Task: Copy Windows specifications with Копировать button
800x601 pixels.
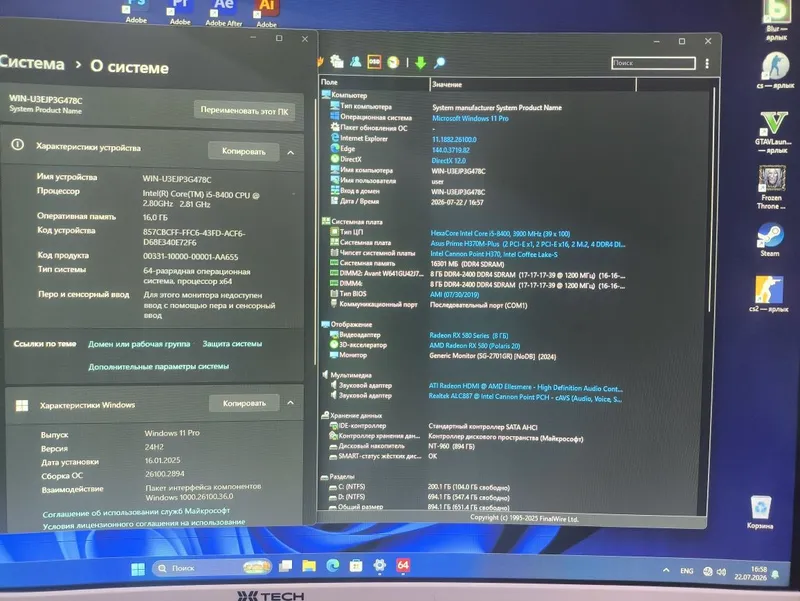Action: click(244, 403)
